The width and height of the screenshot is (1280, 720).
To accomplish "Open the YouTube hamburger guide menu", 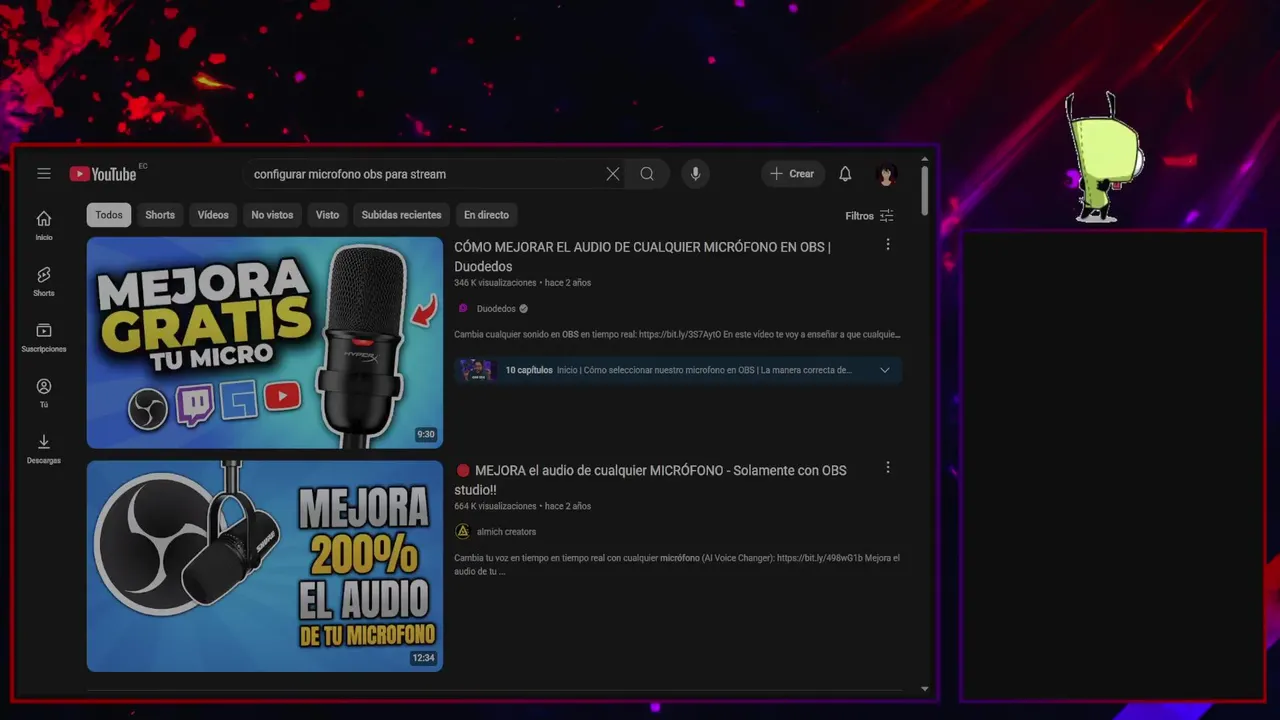I will (44, 174).
